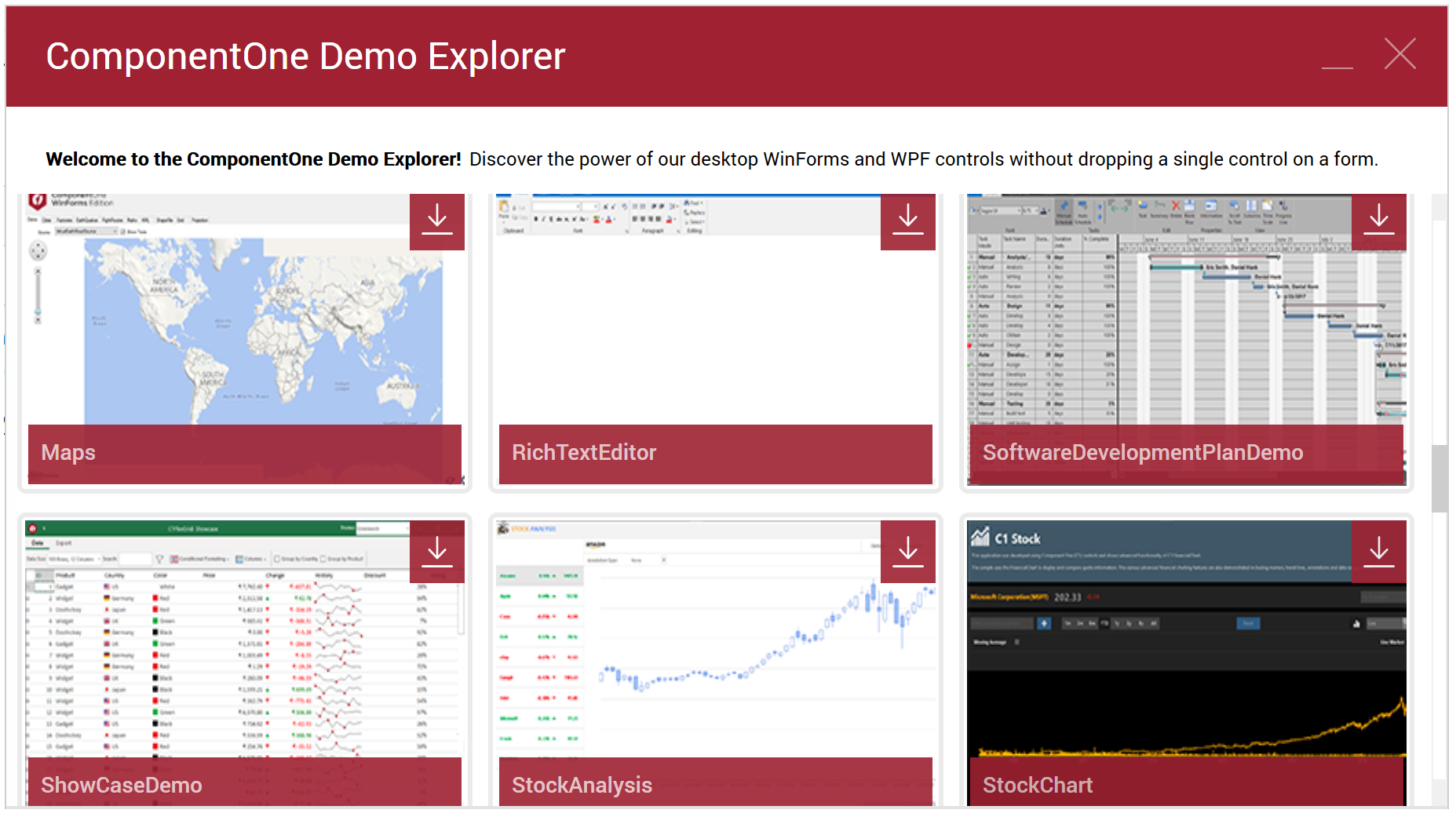Click the ShowCaseDemo label
The width and height of the screenshot is (1456, 817).
(122, 786)
